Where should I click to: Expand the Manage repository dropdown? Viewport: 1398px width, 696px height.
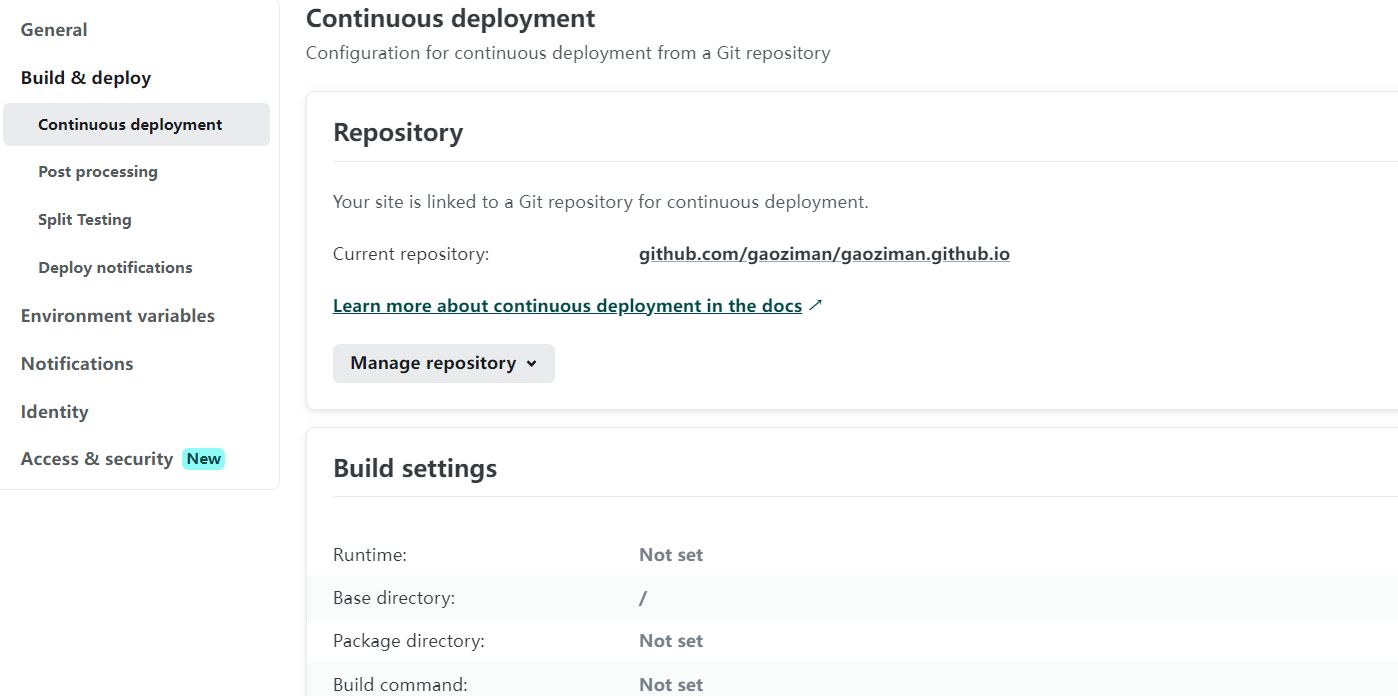click(x=443, y=363)
